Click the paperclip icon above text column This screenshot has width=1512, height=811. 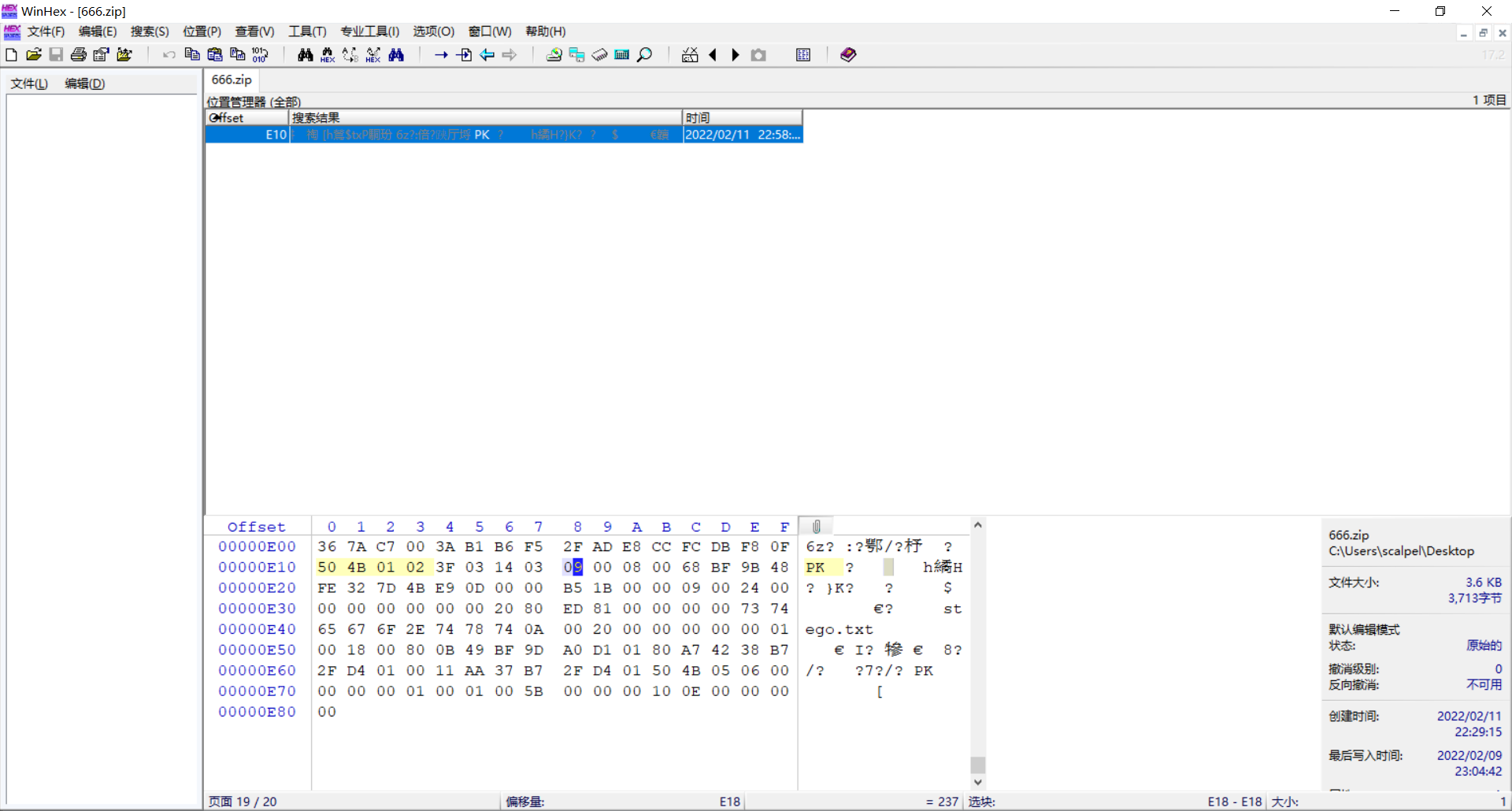point(817,526)
